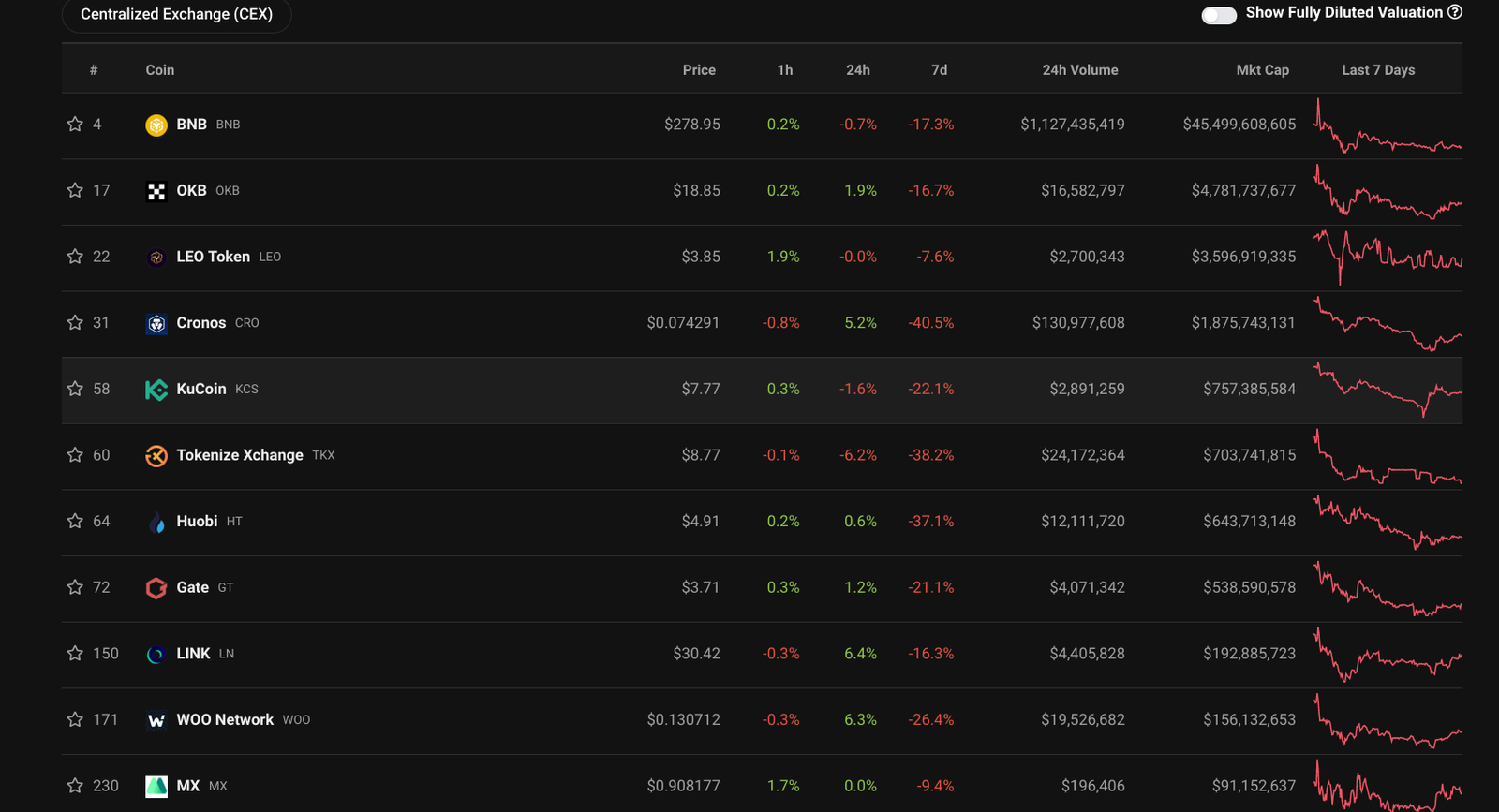Sort by 24h Volume column

(x=1080, y=70)
